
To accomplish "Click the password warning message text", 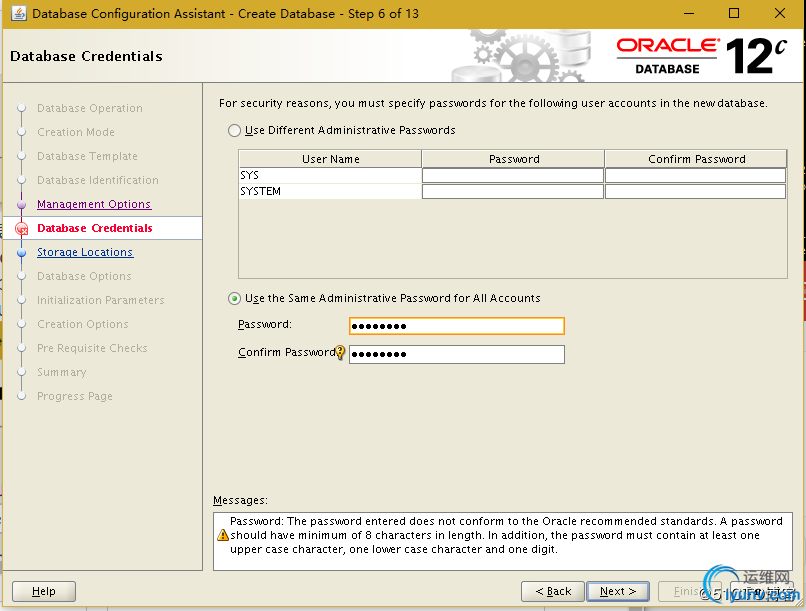I will 506,535.
